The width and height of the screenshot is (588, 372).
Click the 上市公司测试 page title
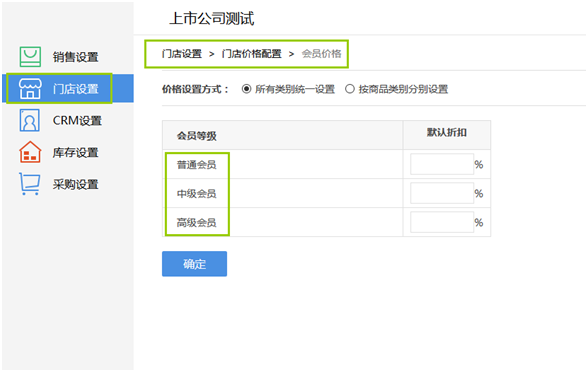click(212, 18)
